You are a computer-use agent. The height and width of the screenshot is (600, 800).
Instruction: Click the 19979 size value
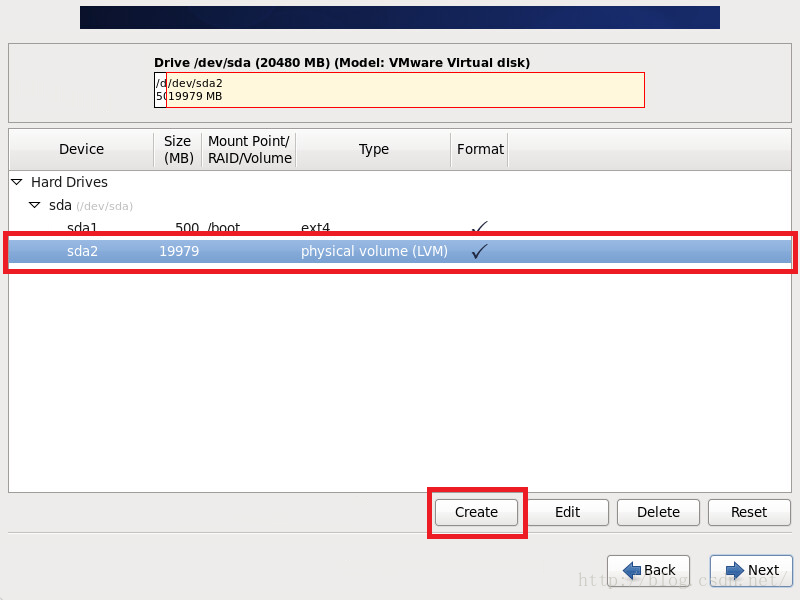click(x=179, y=251)
